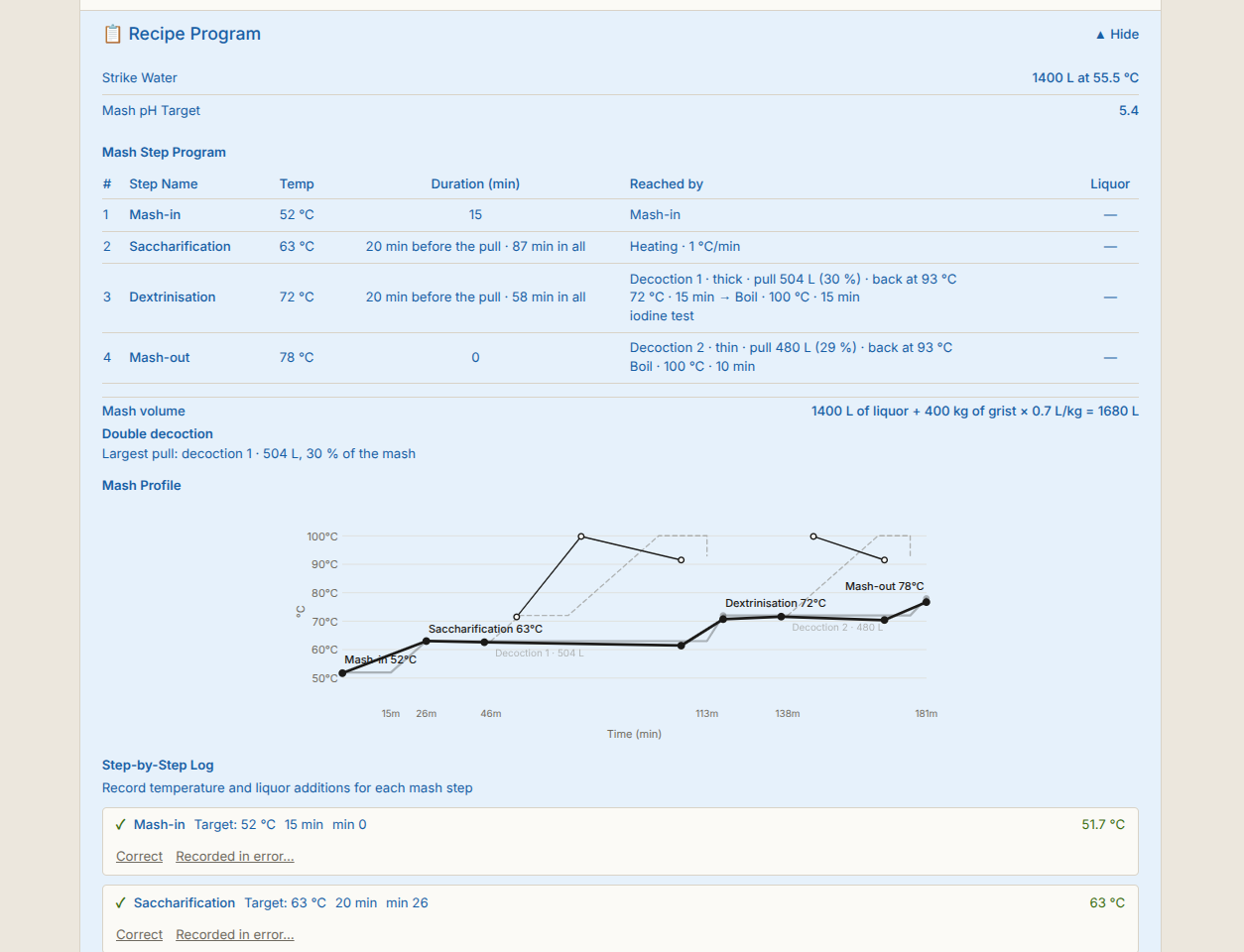The height and width of the screenshot is (952, 1244).
Task: Click the Double decoction label
Action: point(158,433)
